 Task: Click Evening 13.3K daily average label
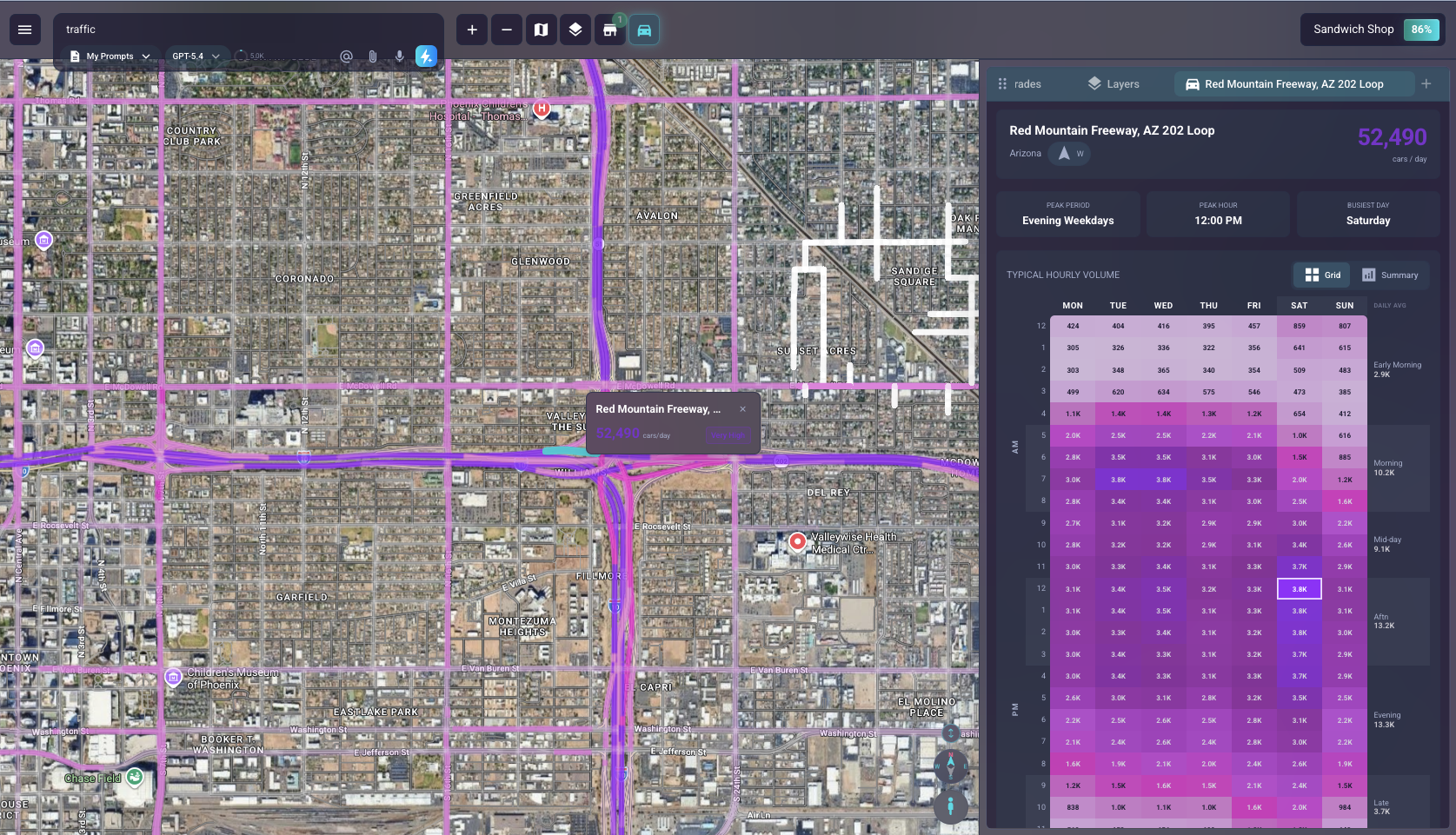coord(1387,719)
